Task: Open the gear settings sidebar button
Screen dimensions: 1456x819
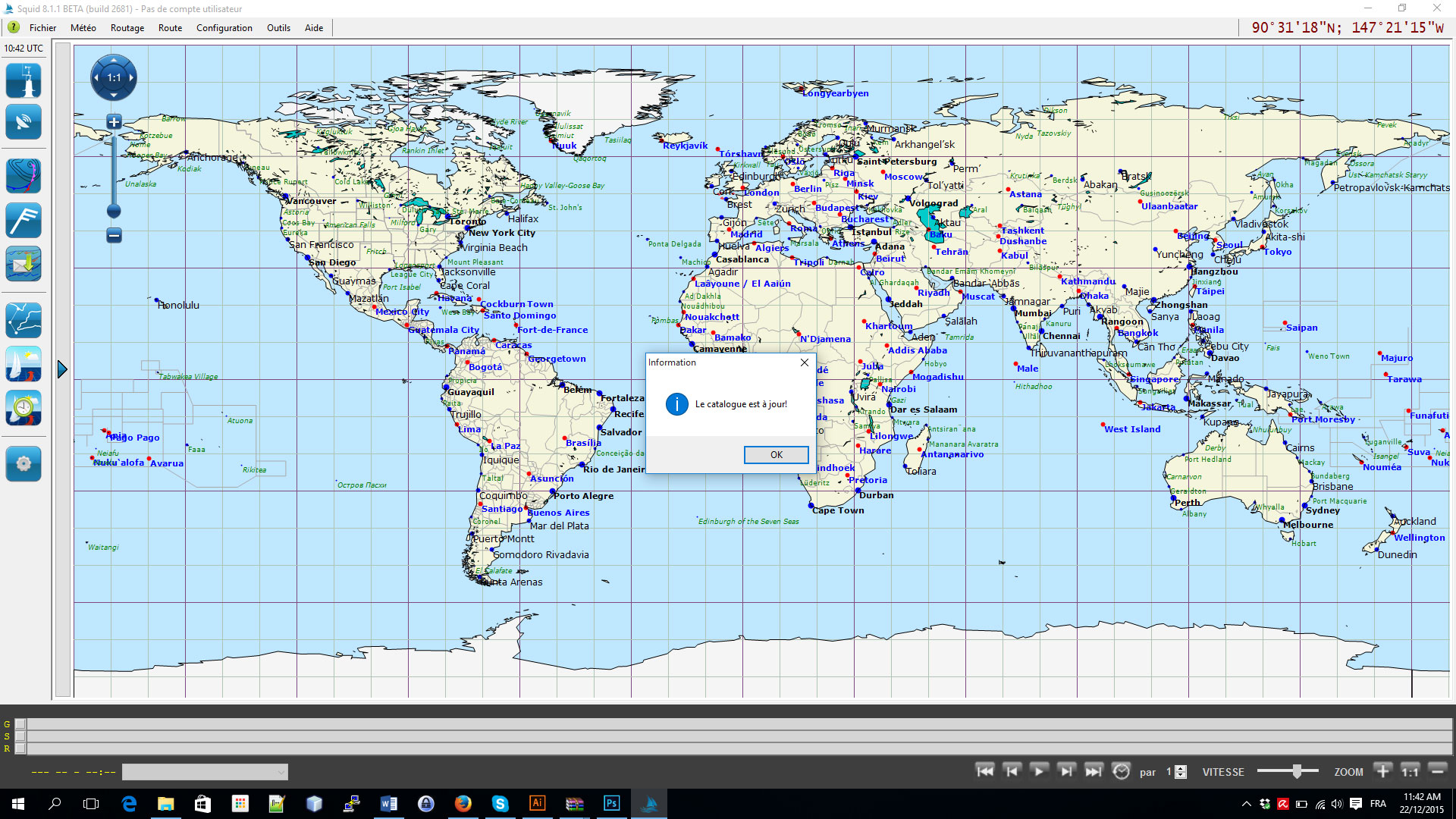Action: (24, 463)
